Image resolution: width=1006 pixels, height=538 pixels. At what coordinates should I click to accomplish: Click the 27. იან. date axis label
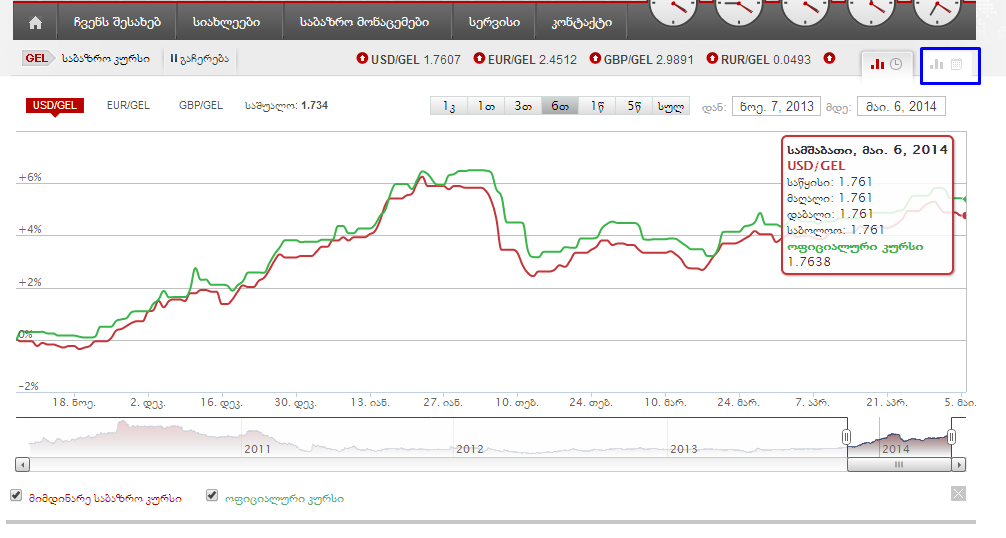pyautogui.click(x=443, y=403)
